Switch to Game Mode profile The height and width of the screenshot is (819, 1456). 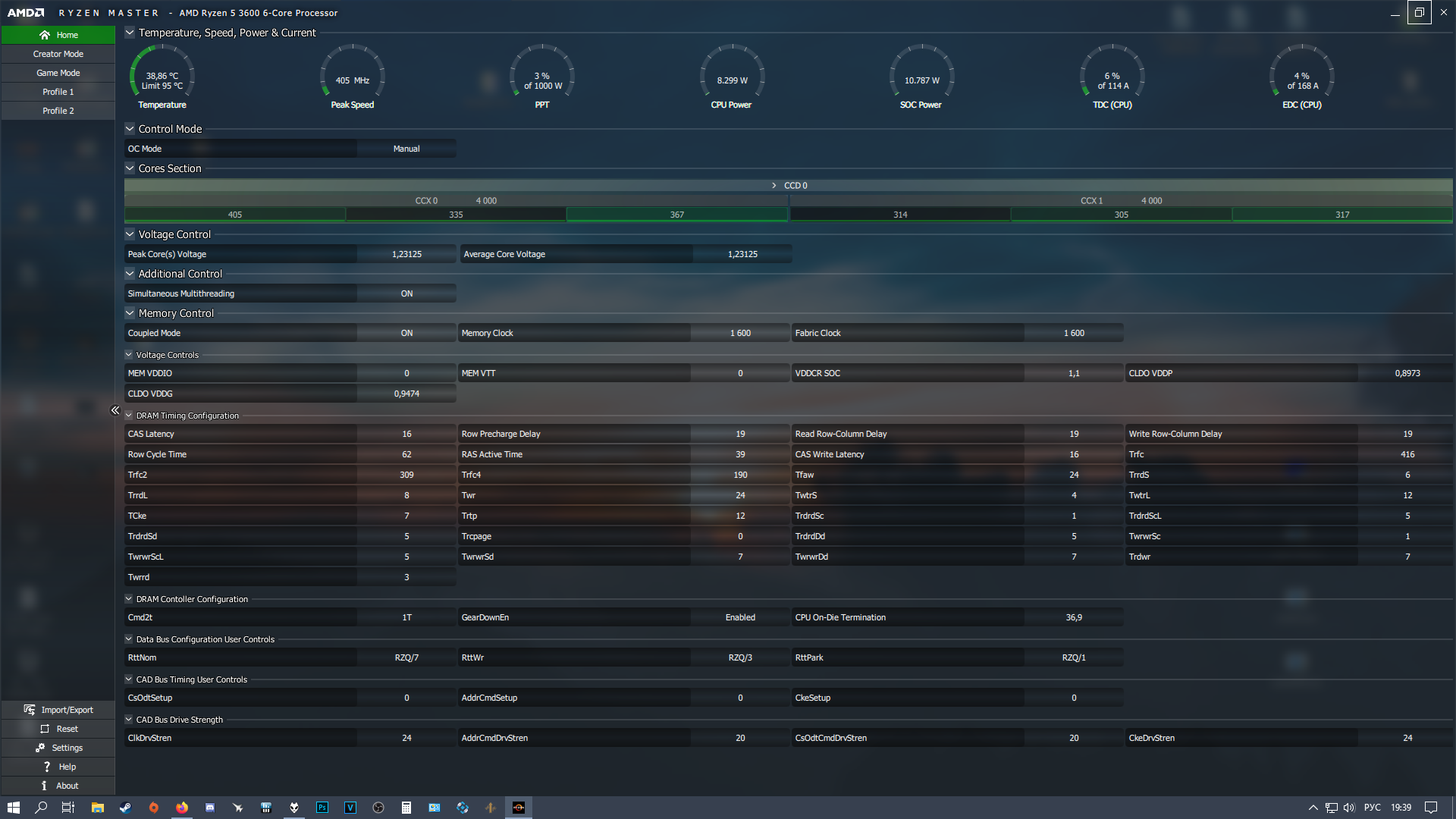(58, 73)
